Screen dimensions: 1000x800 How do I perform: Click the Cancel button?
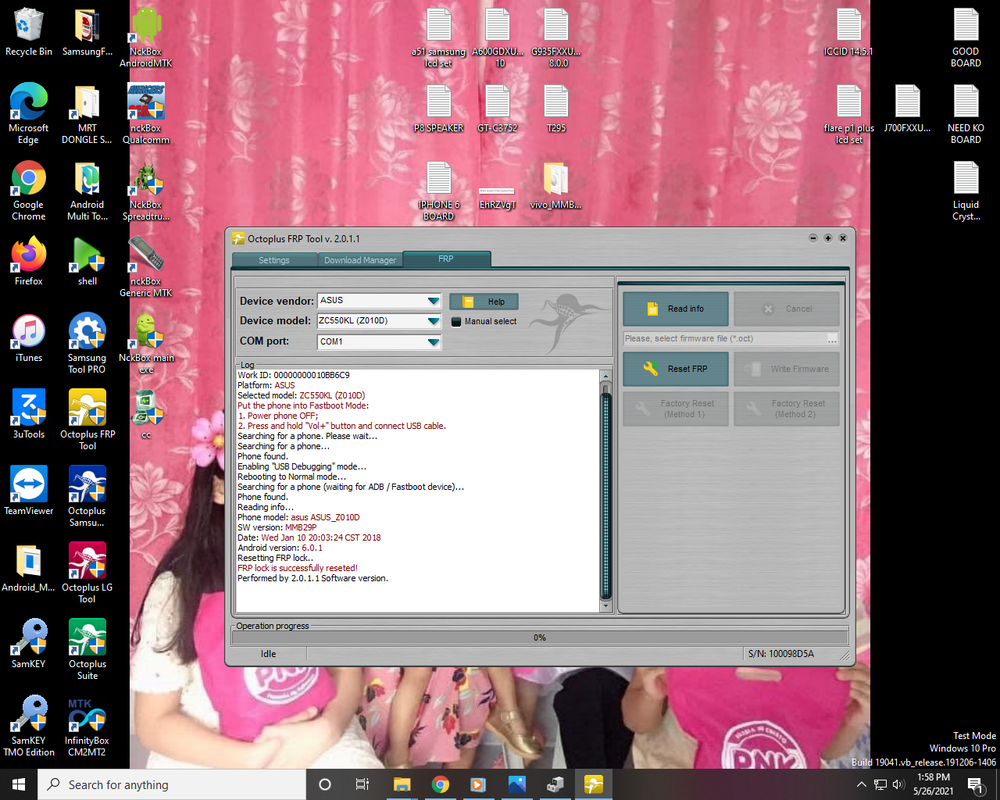(x=786, y=309)
